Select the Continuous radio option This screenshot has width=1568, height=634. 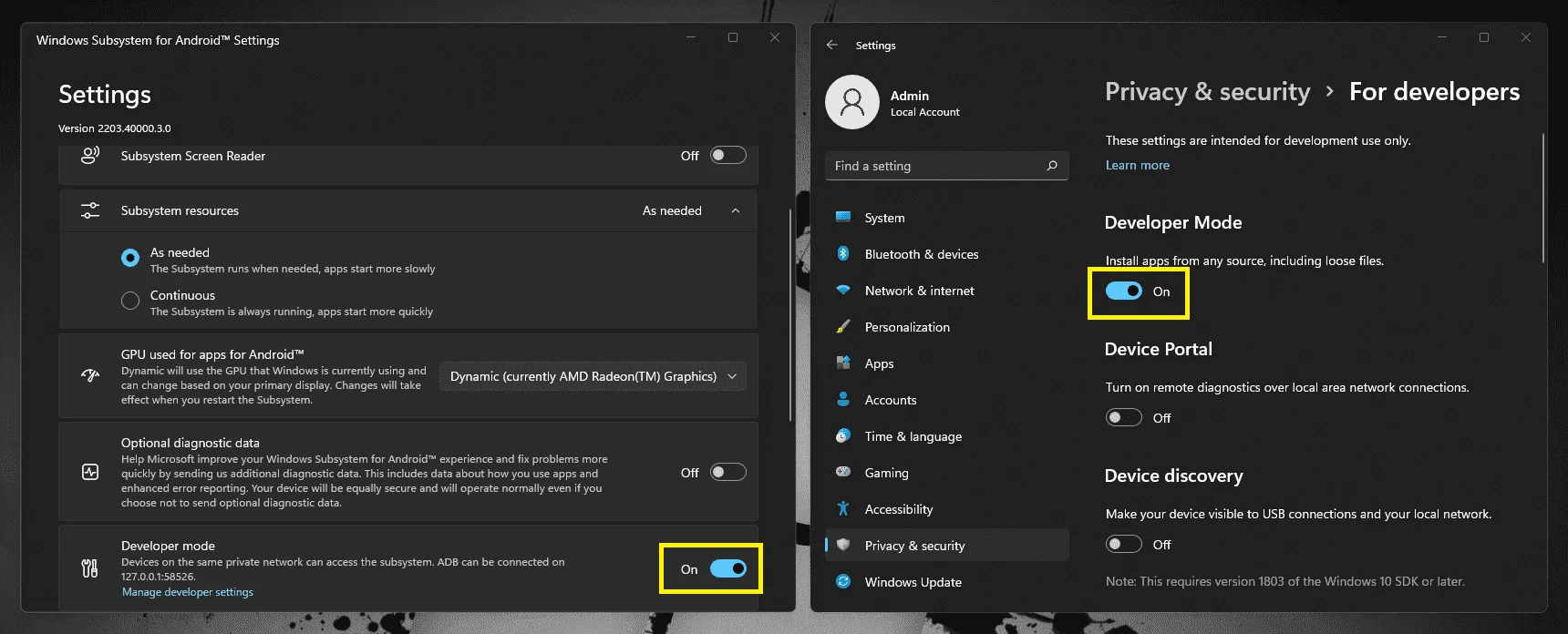(x=130, y=301)
